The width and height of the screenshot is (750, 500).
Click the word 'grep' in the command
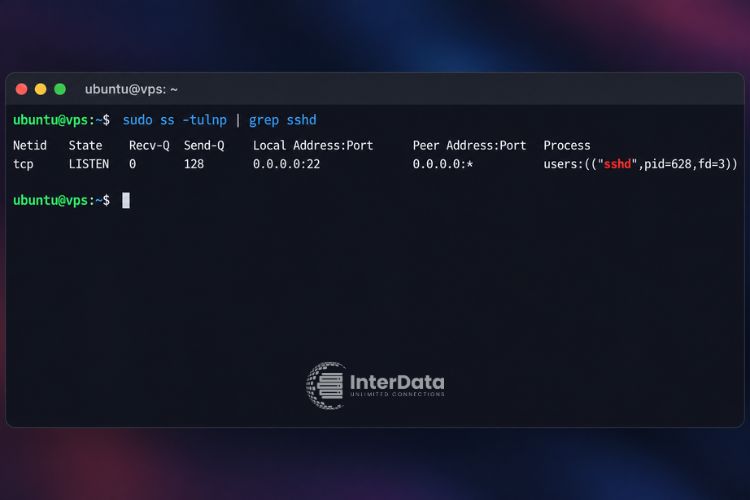tap(264, 121)
